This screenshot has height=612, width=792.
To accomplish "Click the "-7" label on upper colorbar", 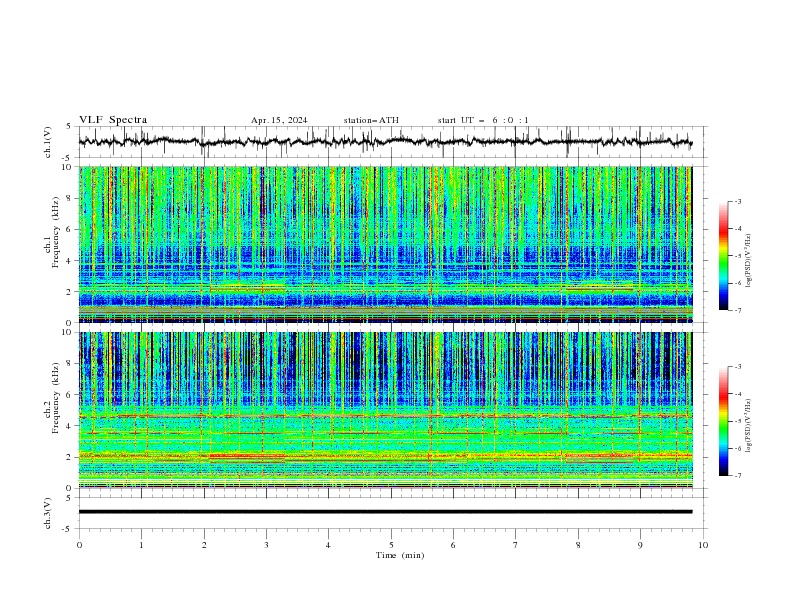I will click(737, 310).
